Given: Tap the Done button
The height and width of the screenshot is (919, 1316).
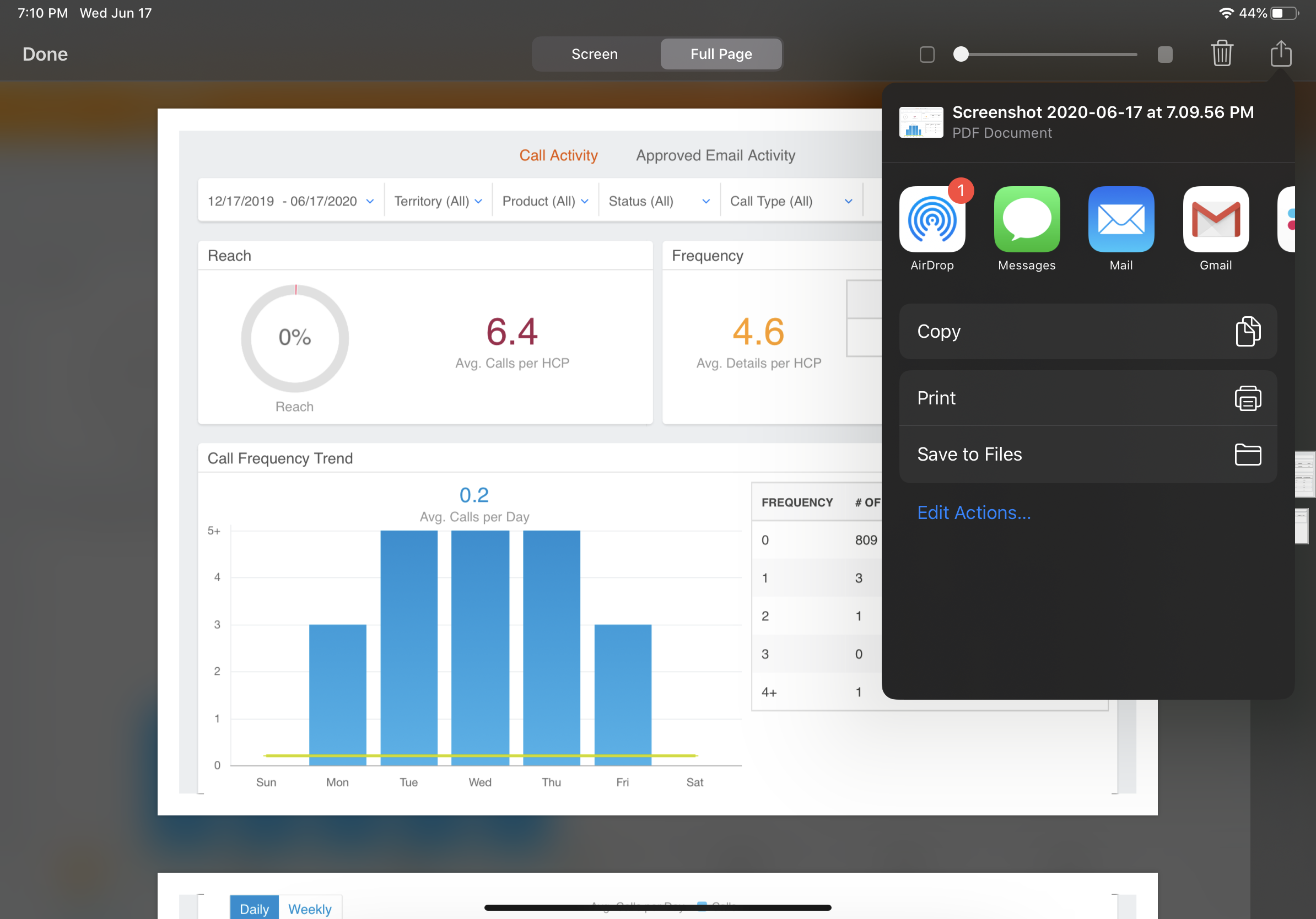Looking at the screenshot, I should tap(45, 54).
